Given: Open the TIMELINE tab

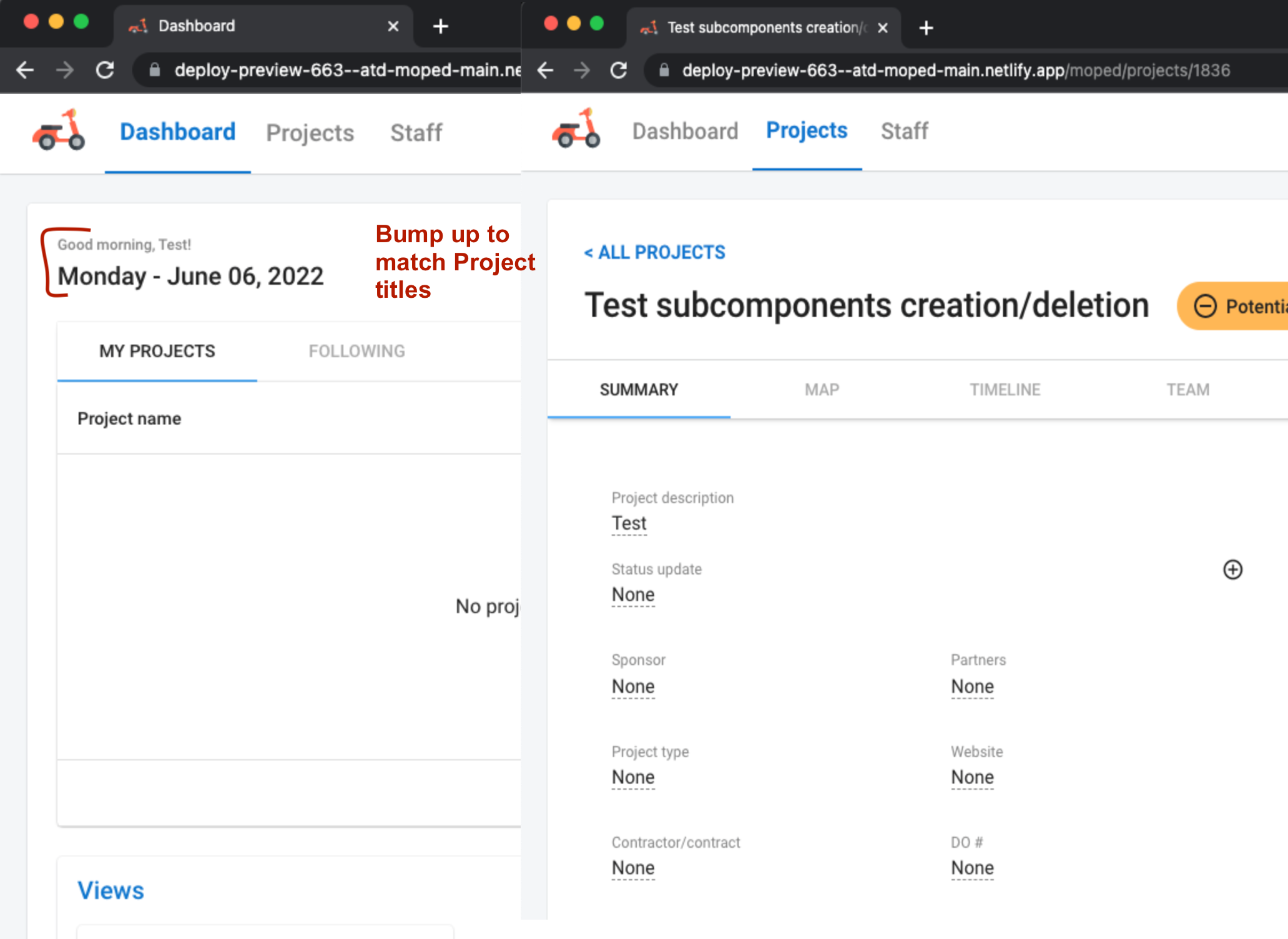Looking at the screenshot, I should 1004,390.
